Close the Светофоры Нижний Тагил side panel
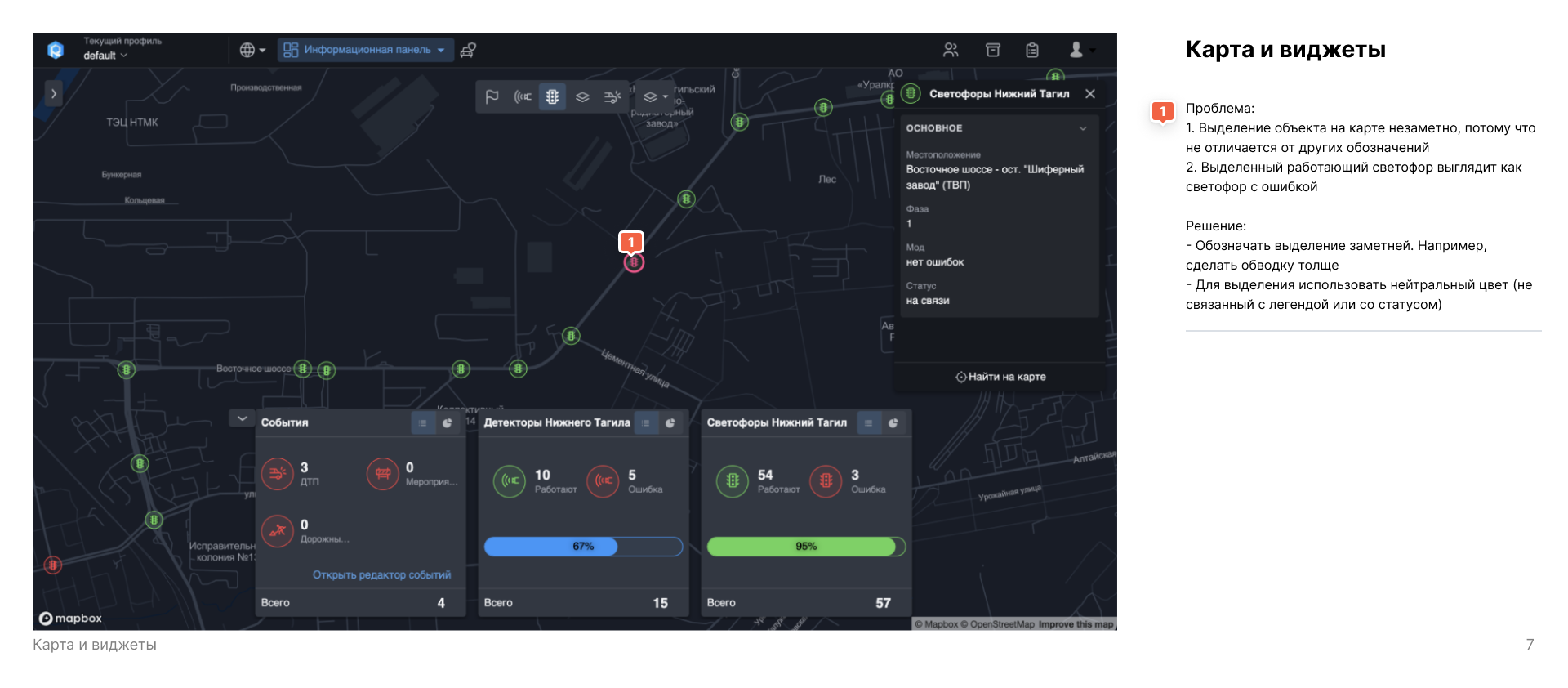The image size is (1568, 688). tap(1090, 93)
